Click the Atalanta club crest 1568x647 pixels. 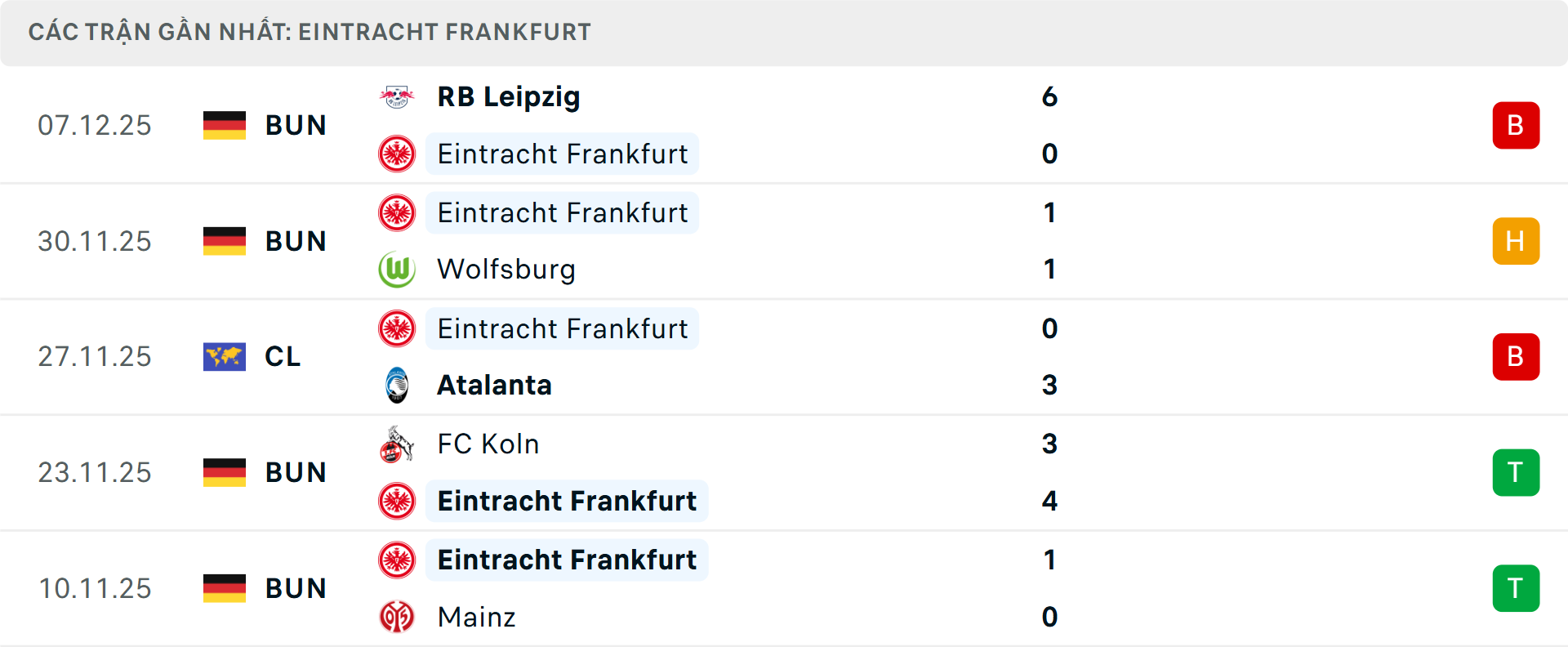click(398, 385)
